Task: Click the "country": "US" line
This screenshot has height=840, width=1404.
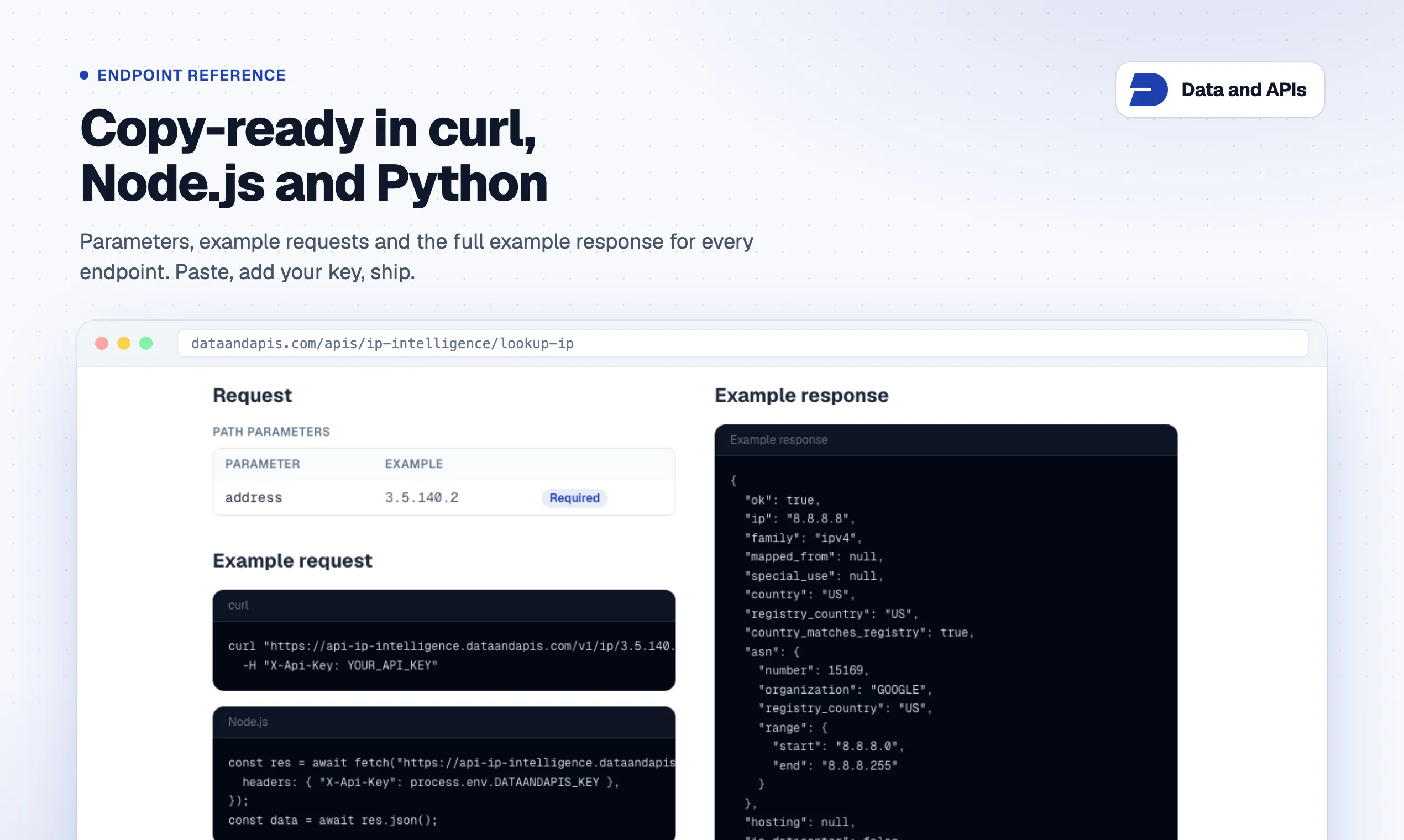Action: click(x=800, y=594)
